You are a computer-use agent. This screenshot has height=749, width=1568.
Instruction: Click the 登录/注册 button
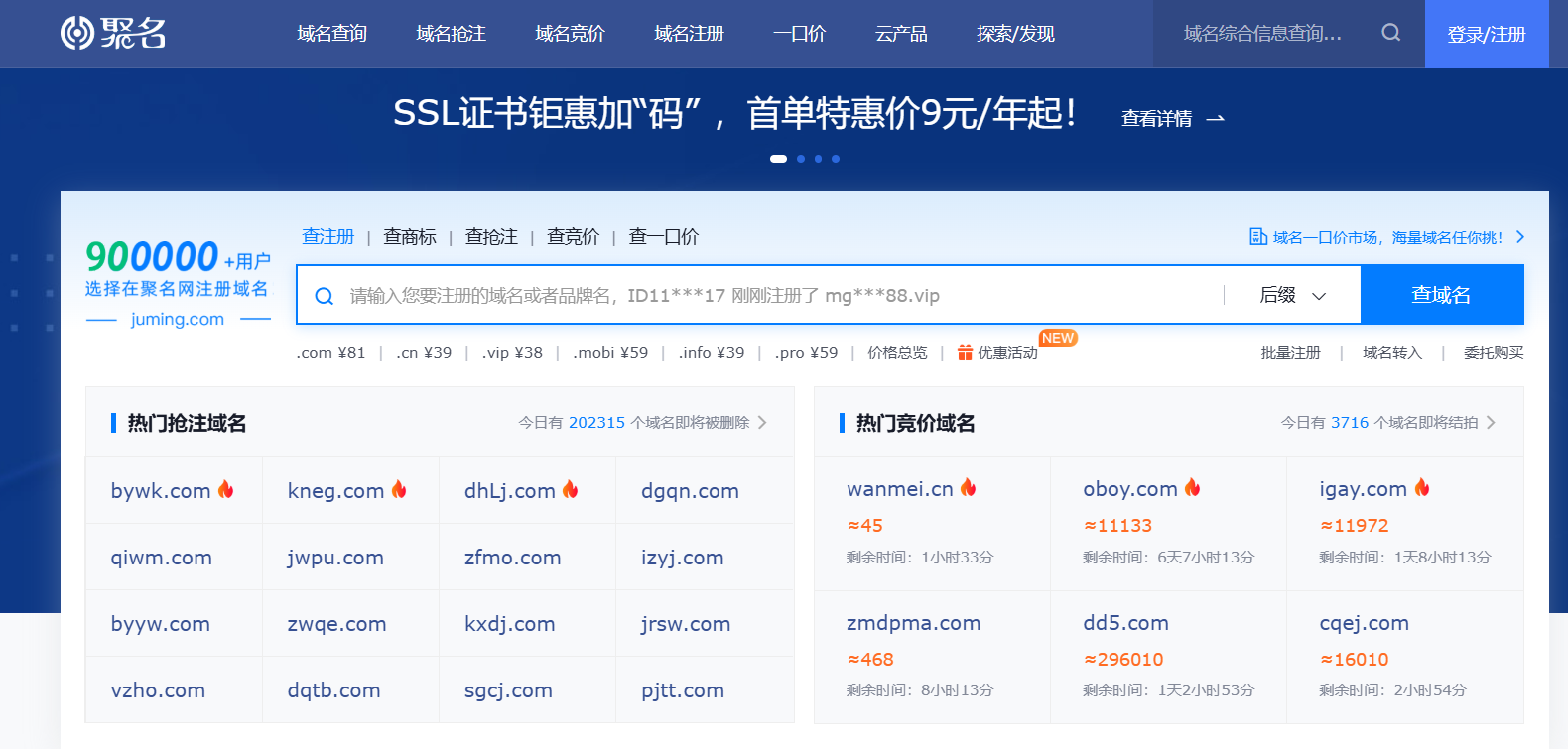[1487, 34]
